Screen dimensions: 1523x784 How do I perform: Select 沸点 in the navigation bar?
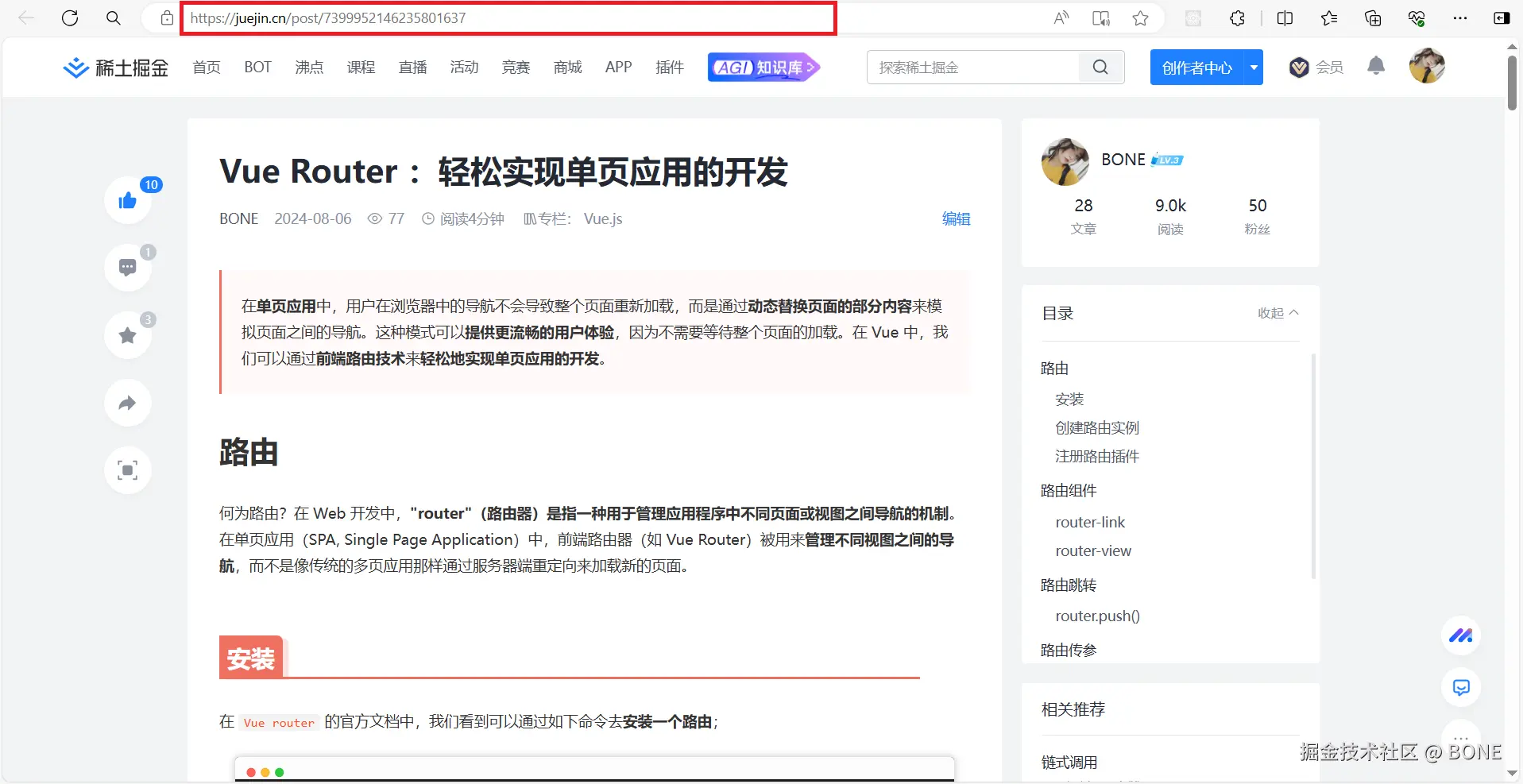309,67
